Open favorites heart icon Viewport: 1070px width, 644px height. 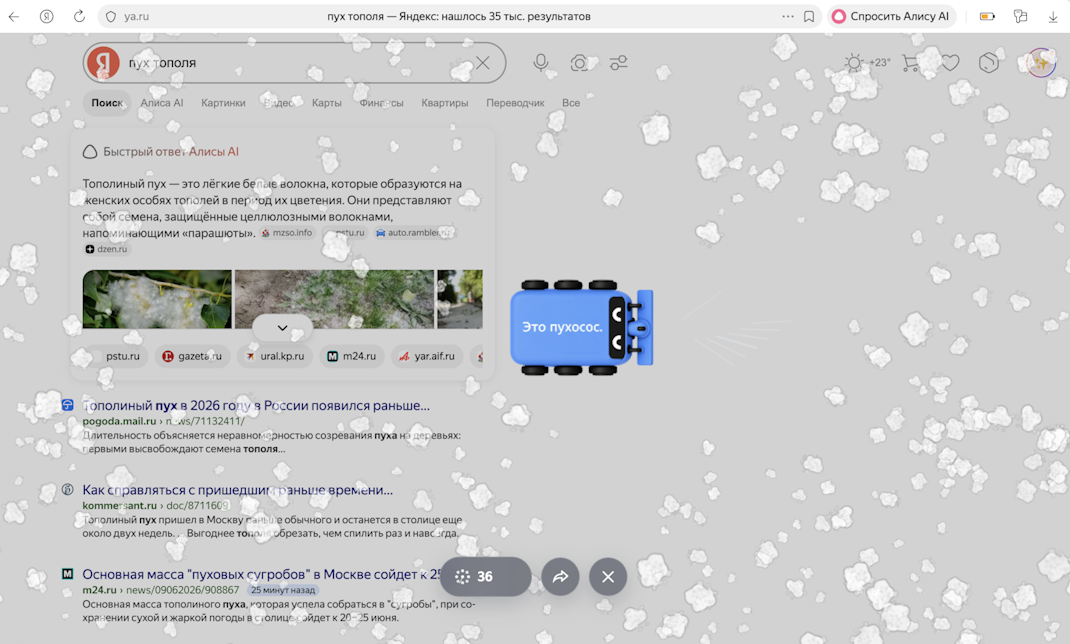point(950,63)
